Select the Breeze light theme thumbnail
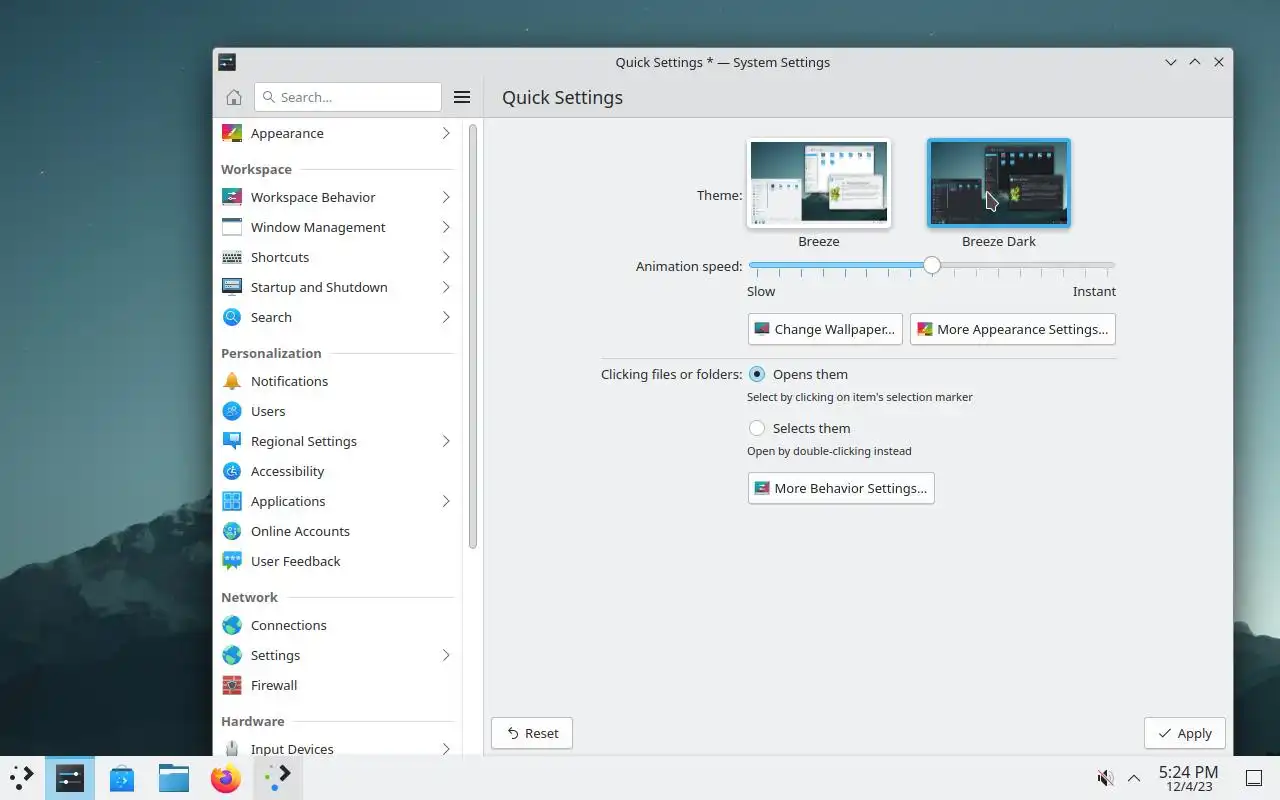Screen dimensions: 1280x800 click(819, 183)
